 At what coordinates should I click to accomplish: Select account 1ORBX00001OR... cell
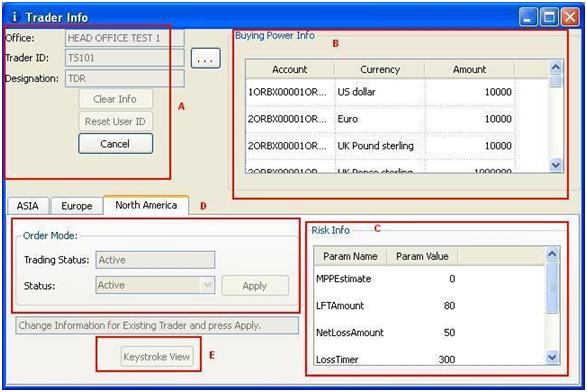[290, 92]
